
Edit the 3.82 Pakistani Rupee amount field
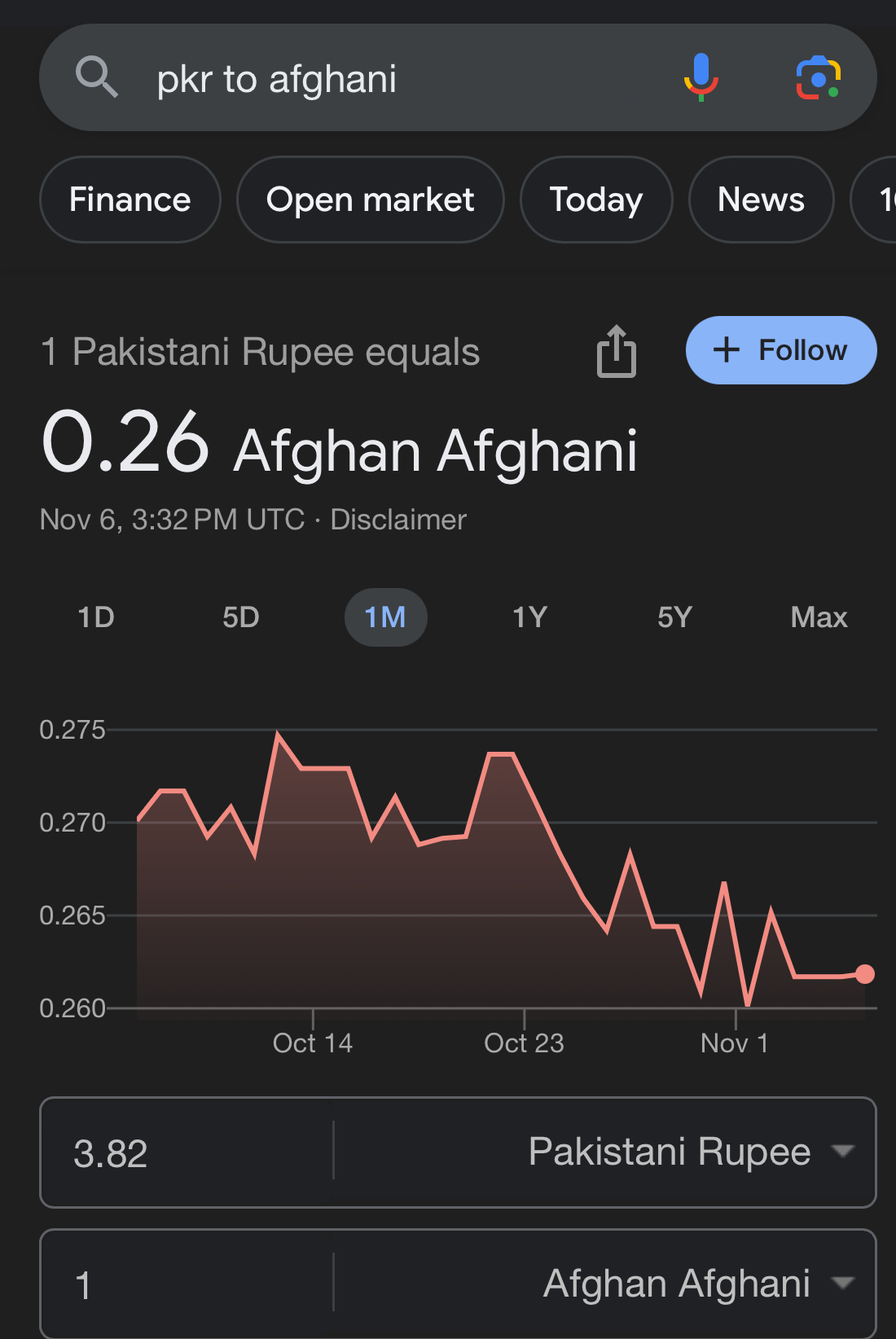coord(187,1152)
